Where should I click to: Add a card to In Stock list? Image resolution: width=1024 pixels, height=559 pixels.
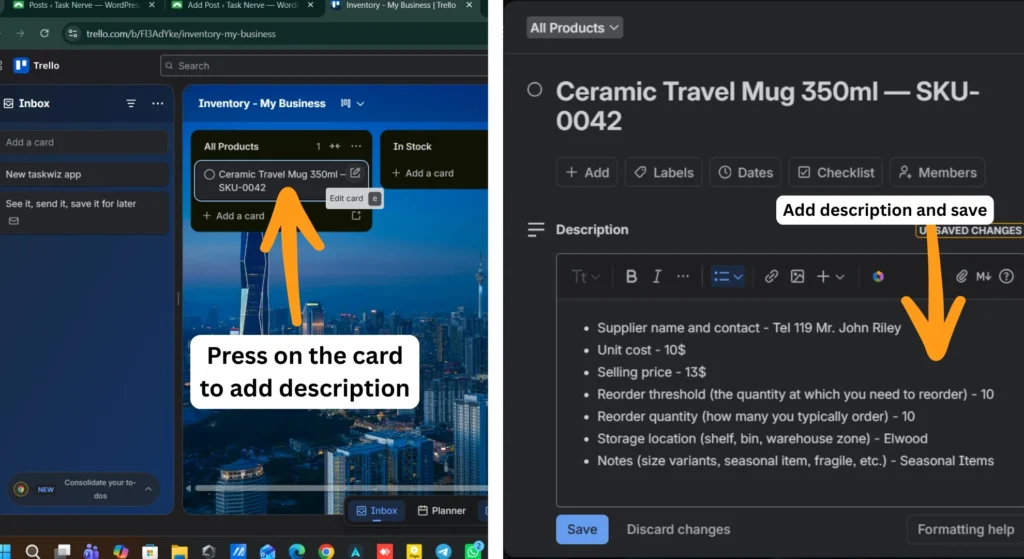pos(423,173)
